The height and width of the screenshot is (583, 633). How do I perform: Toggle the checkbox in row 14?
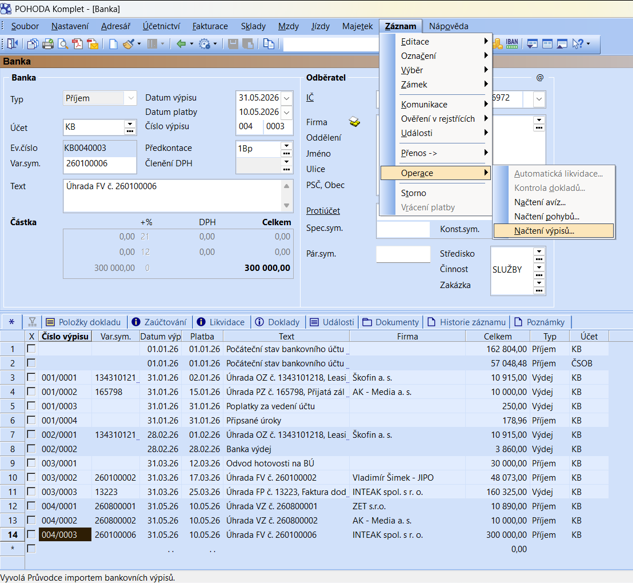click(31, 535)
